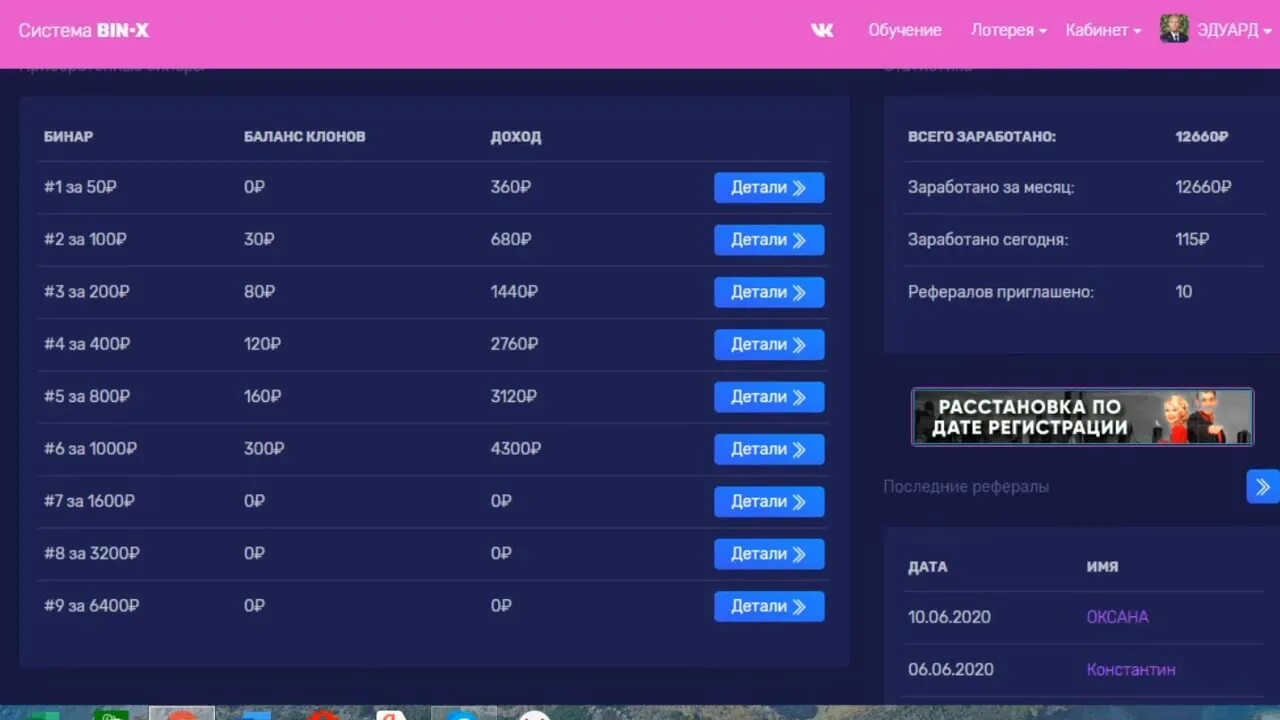
Task: Open Детали for binar #6 за 1000₽
Action: [769, 449]
